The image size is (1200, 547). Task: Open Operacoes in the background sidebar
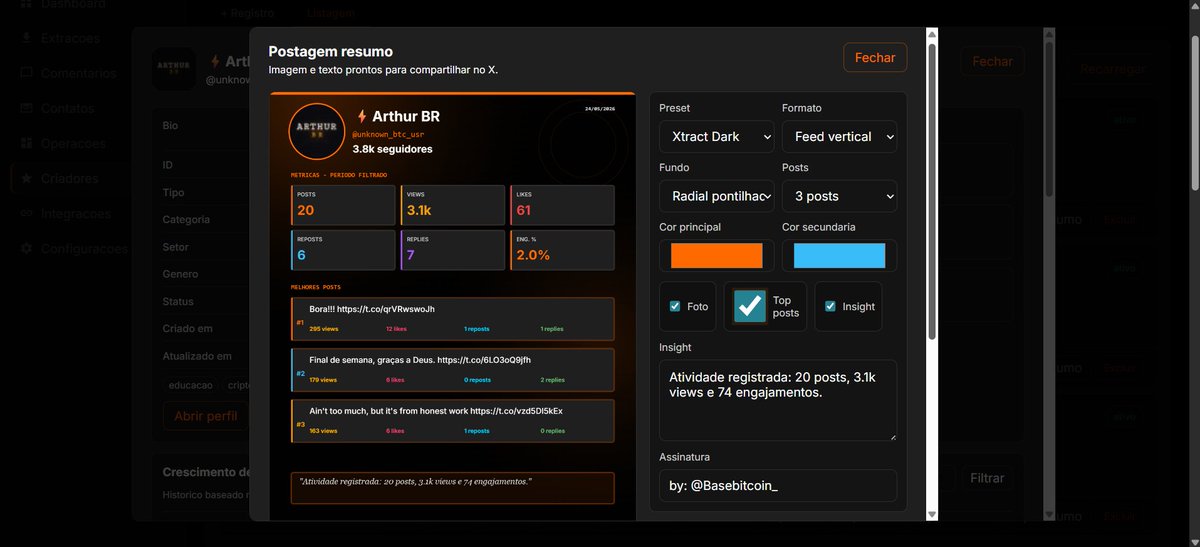tap(73, 143)
